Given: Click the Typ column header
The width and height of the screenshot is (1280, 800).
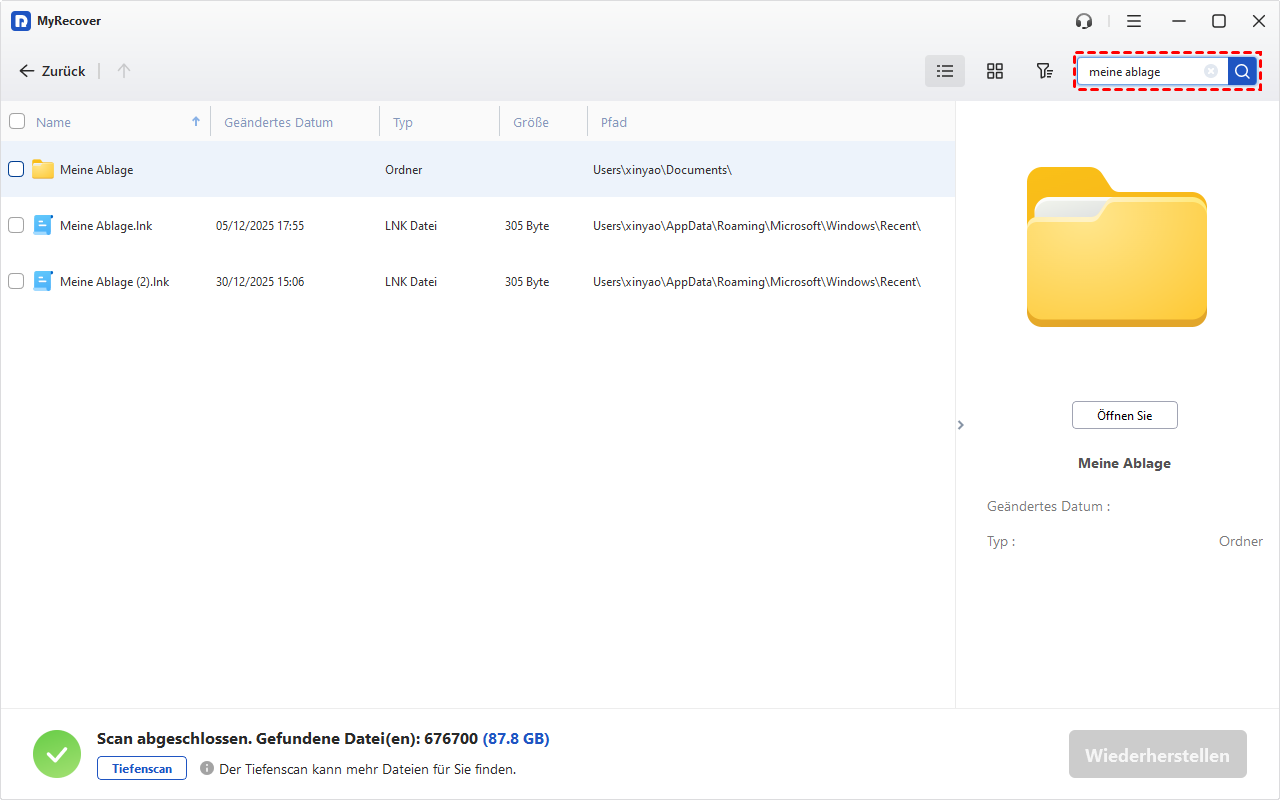Looking at the screenshot, I should (403, 122).
